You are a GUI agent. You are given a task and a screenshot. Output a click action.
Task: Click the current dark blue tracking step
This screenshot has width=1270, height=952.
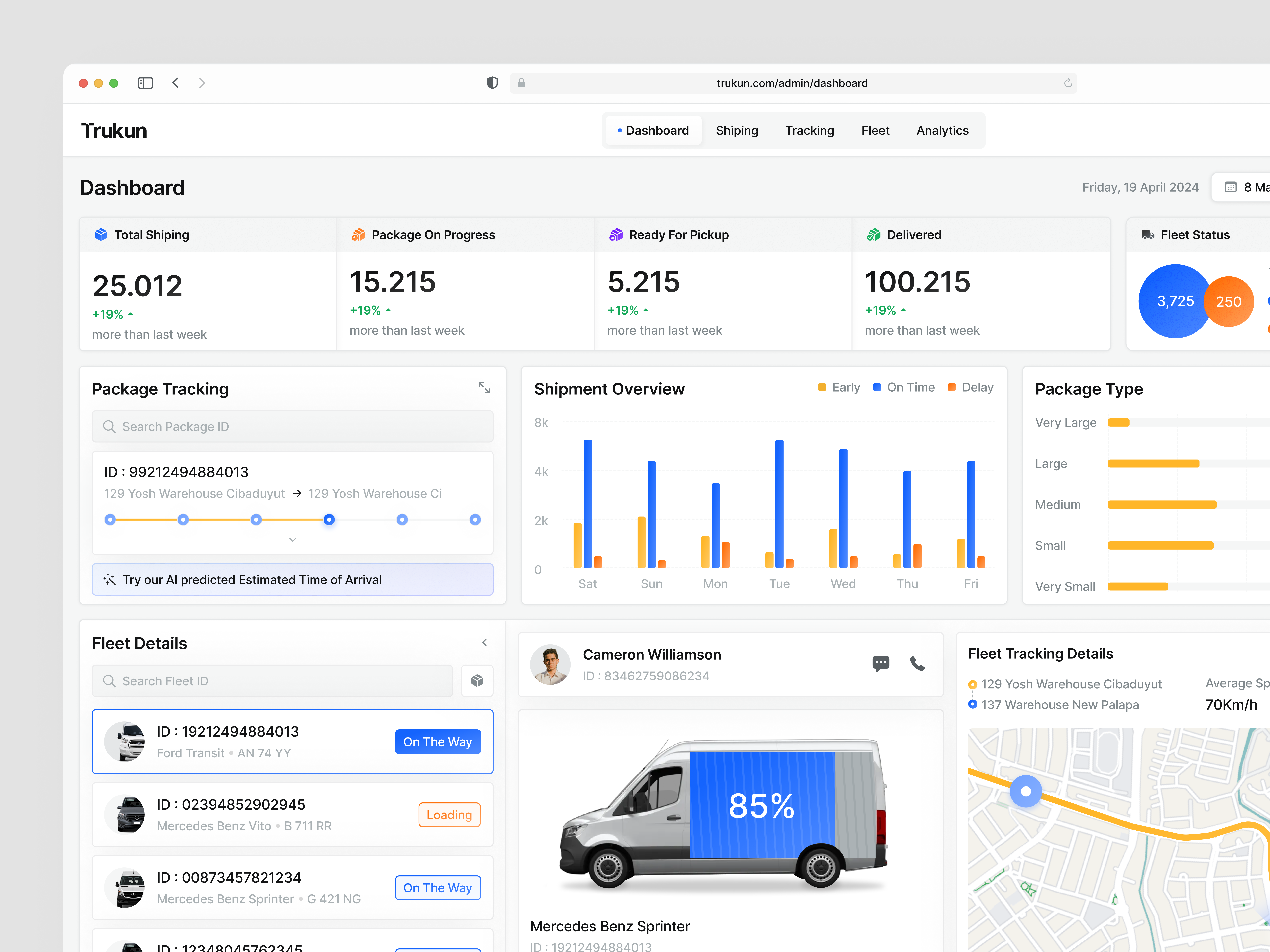[x=329, y=519]
